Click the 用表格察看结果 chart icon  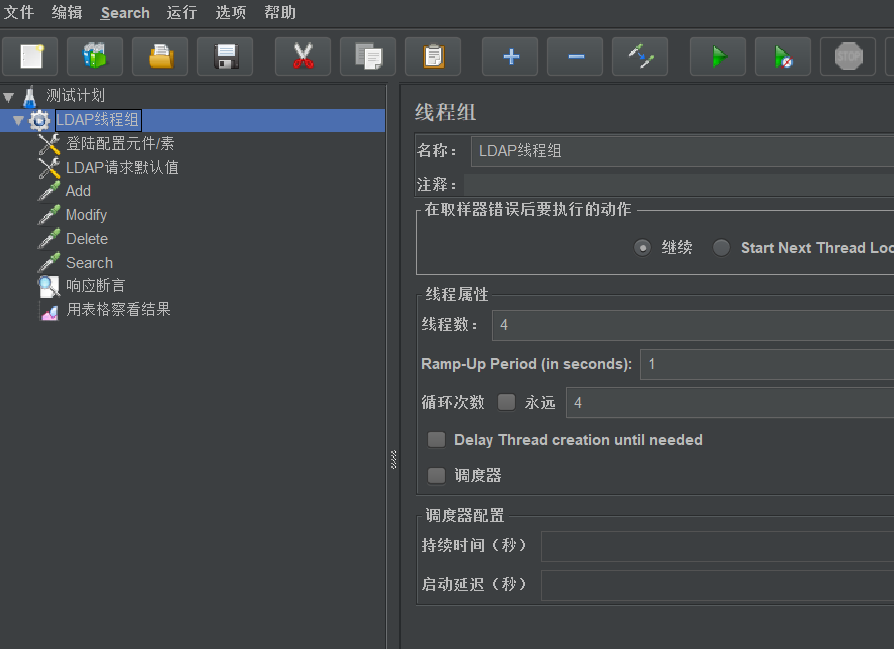click(49, 311)
